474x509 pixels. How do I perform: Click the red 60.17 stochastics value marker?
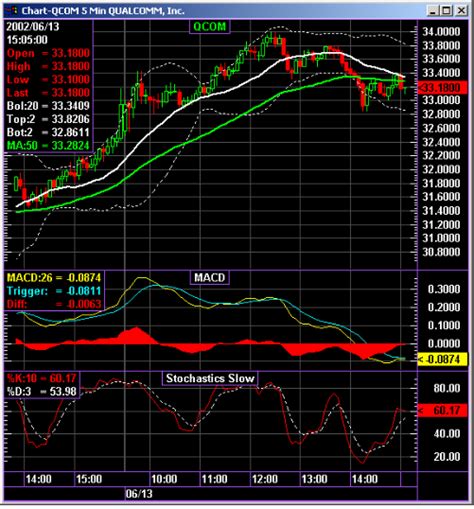point(442,410)
